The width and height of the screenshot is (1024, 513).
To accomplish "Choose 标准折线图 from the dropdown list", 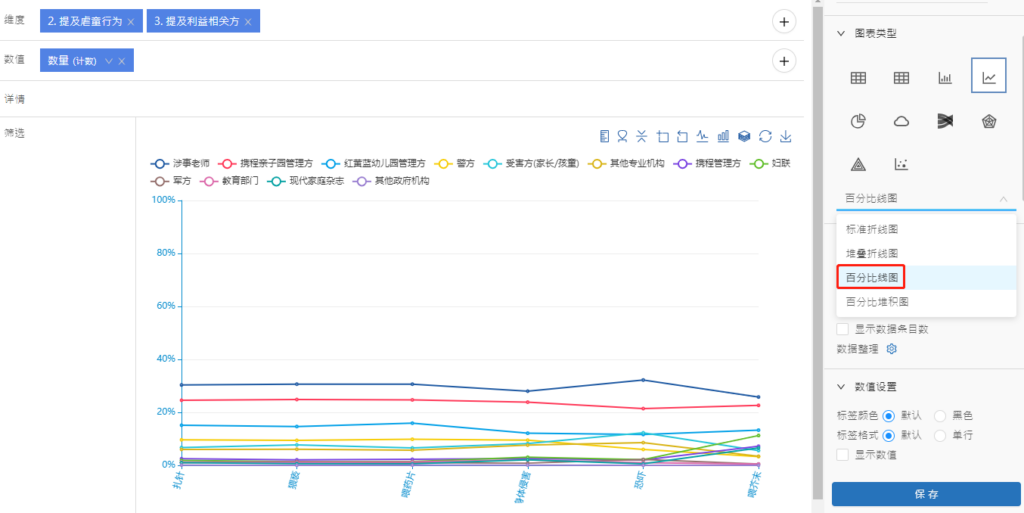I will point(871,229).
